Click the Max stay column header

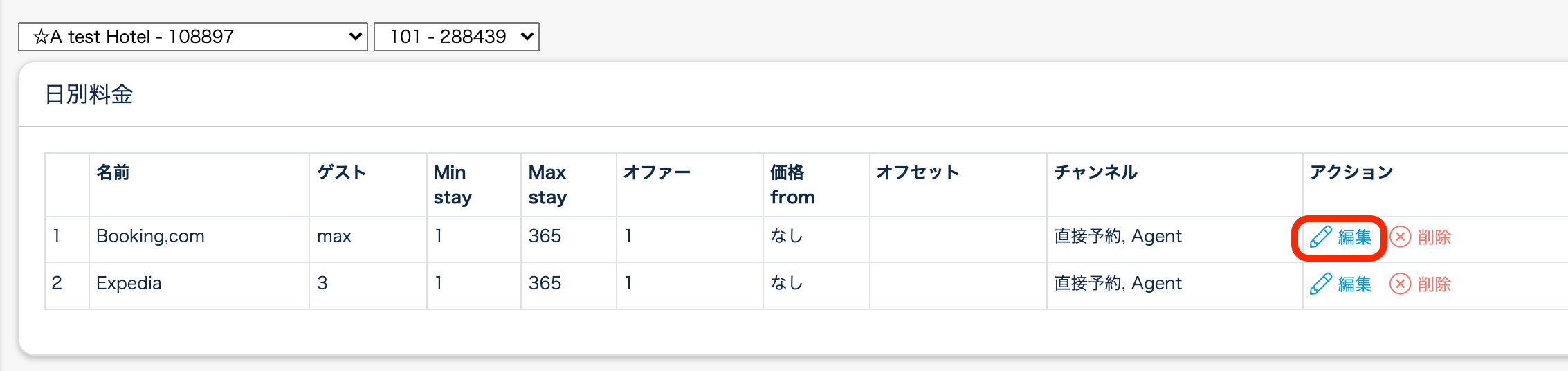tap(547, 185)
